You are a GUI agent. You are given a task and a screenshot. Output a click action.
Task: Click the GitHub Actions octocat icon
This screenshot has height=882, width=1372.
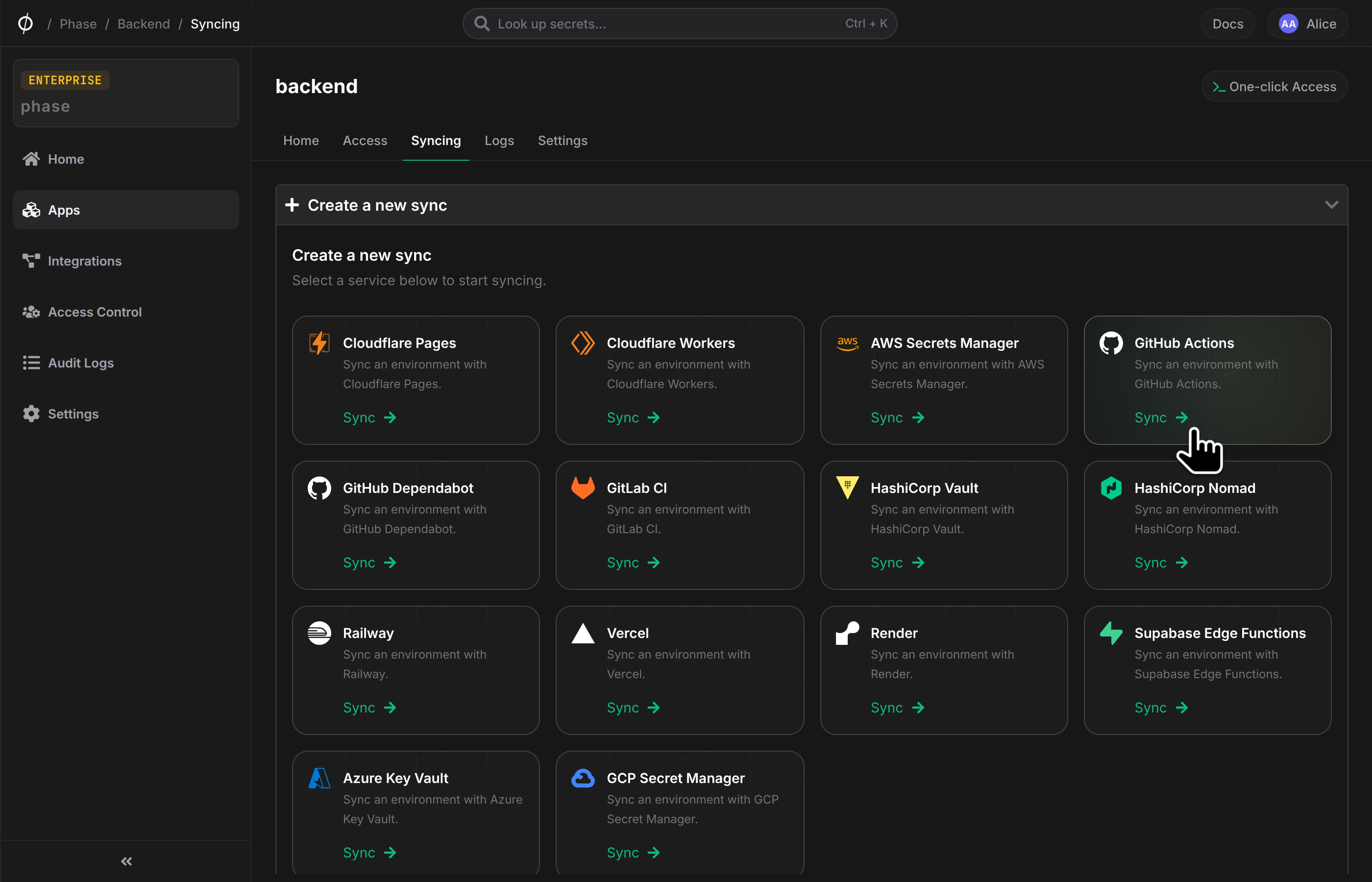click(x=1111, y=343)
